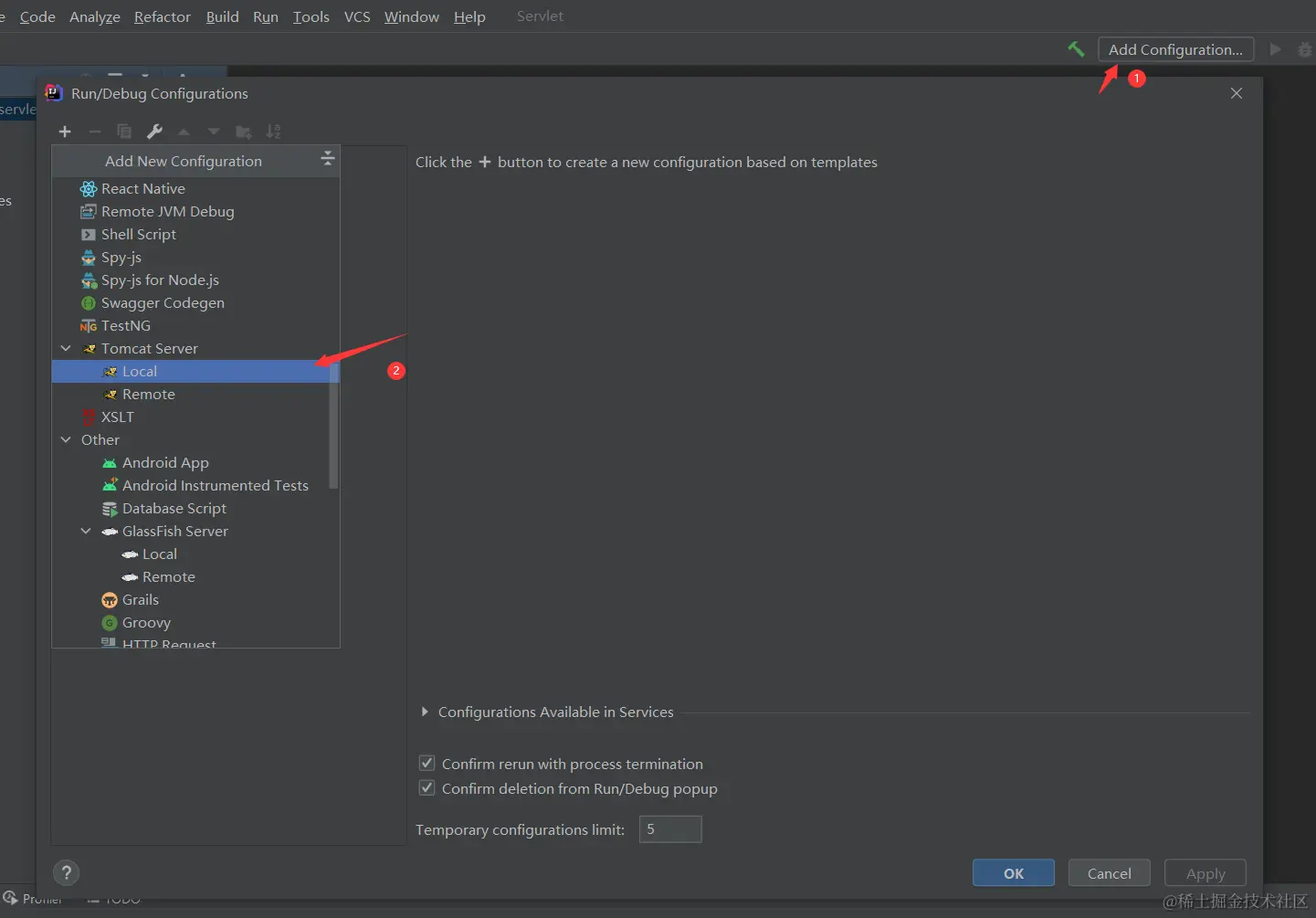
Task: Open Edit Templates wrench icon
Action: click(x=154, y=132)
